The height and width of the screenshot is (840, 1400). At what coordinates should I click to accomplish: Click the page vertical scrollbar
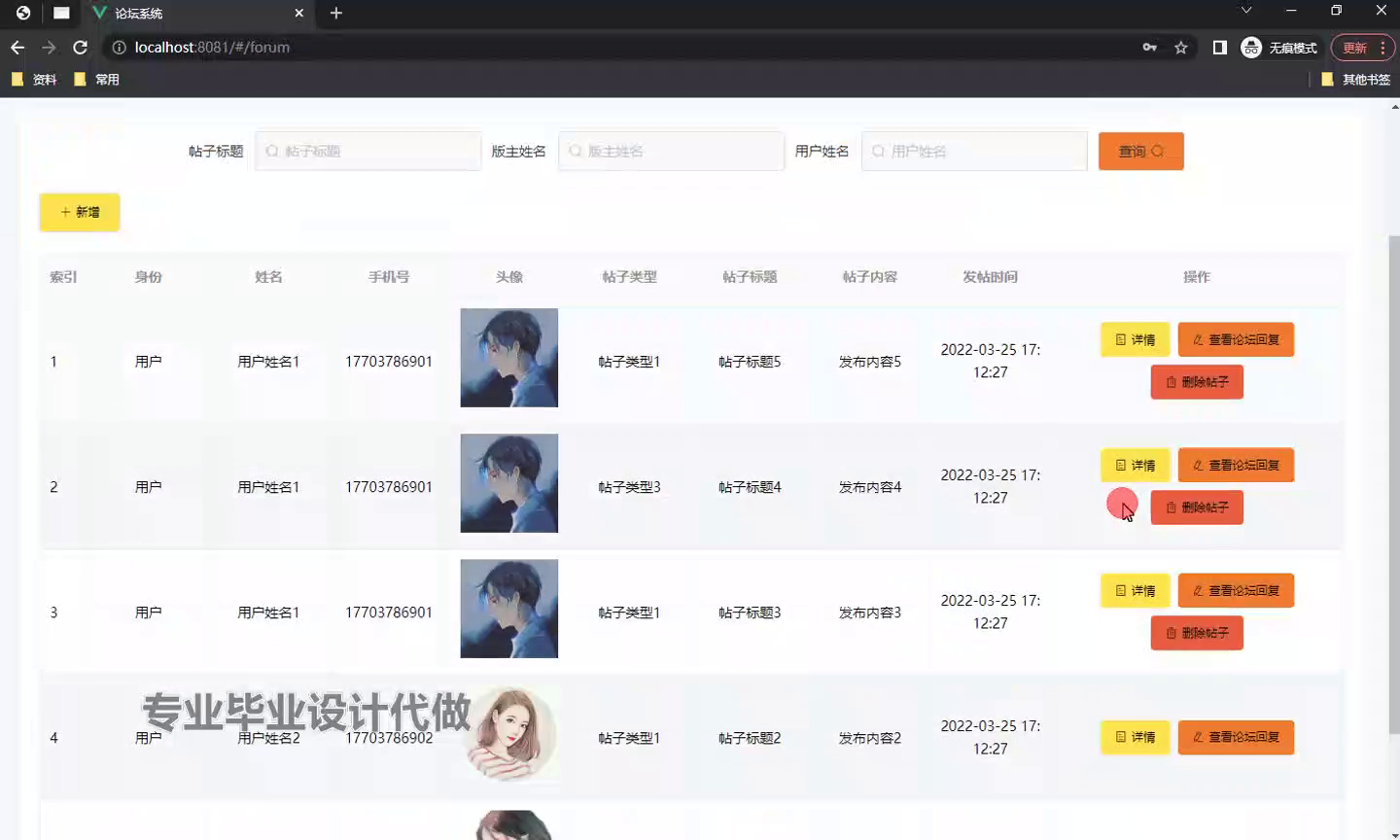tap(1394, 483)
